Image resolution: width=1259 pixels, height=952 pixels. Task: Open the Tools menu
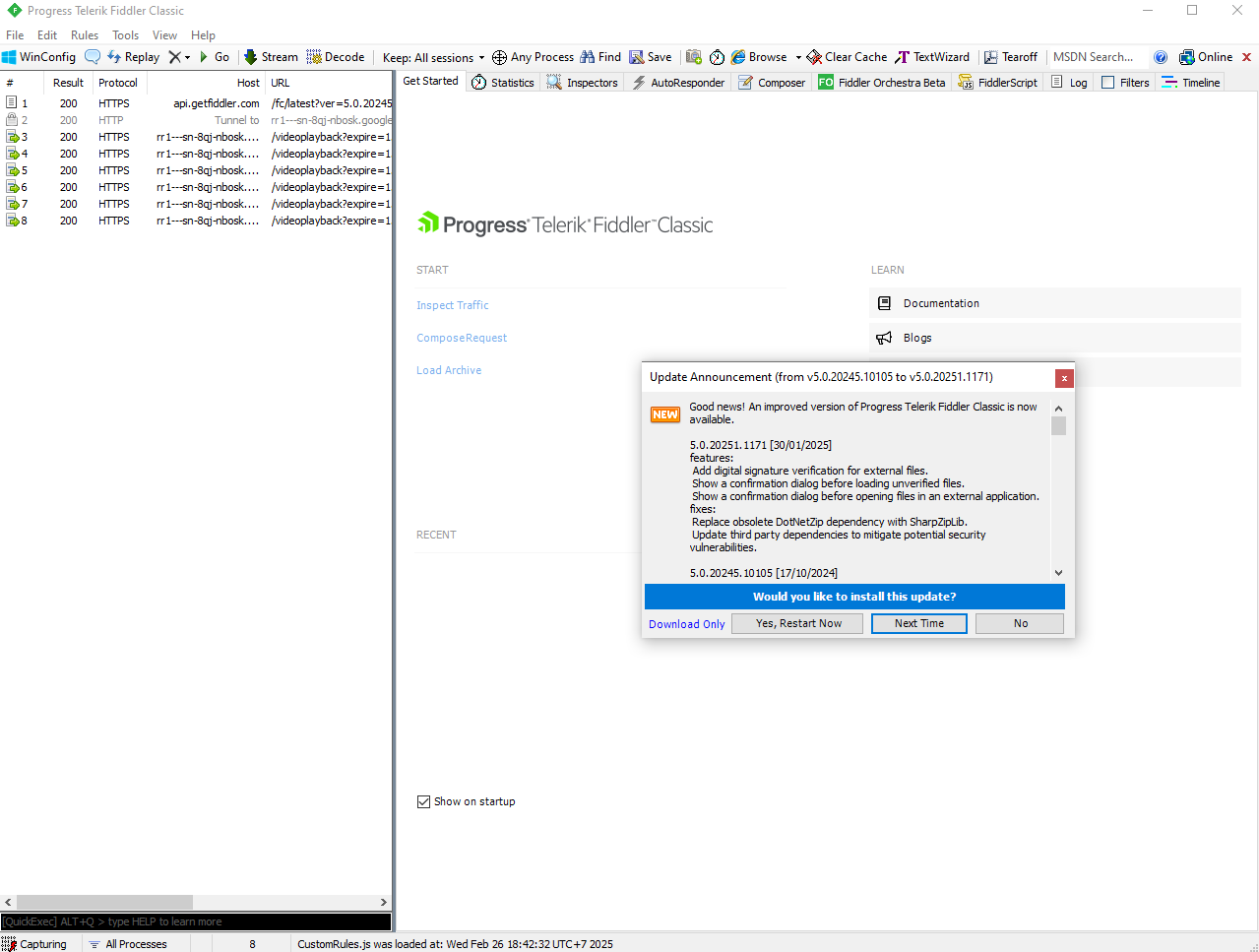point(126,34)
